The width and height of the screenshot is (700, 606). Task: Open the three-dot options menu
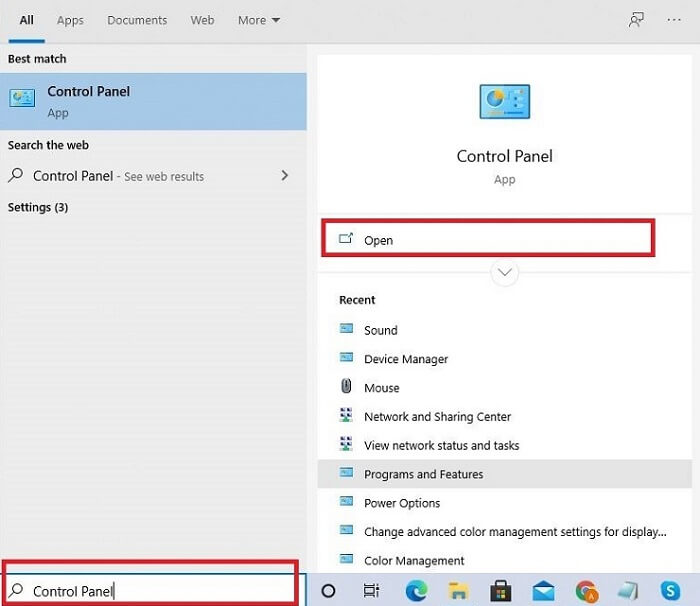coord(673,20)
